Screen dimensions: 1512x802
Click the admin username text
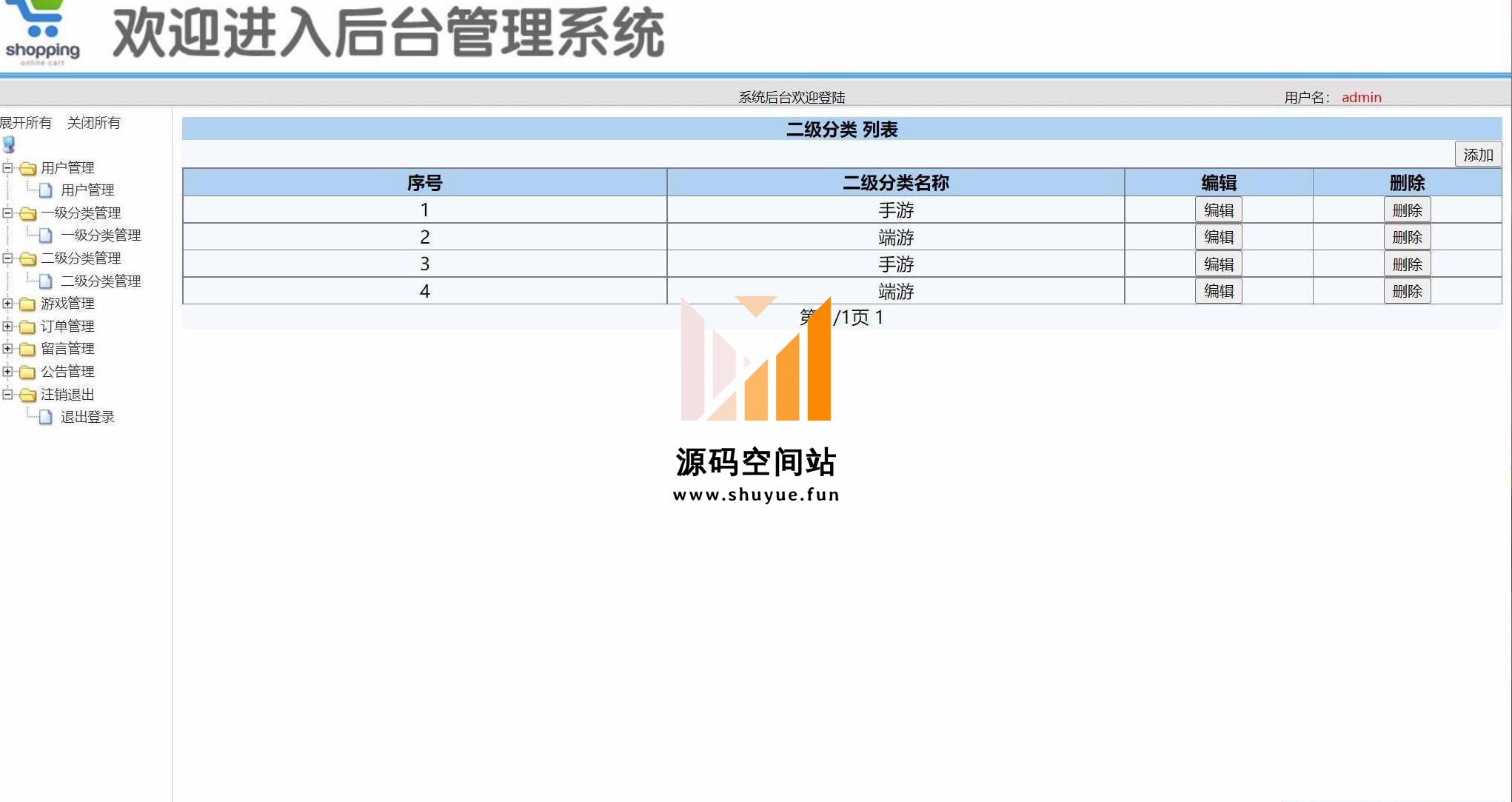point(1361,97)
